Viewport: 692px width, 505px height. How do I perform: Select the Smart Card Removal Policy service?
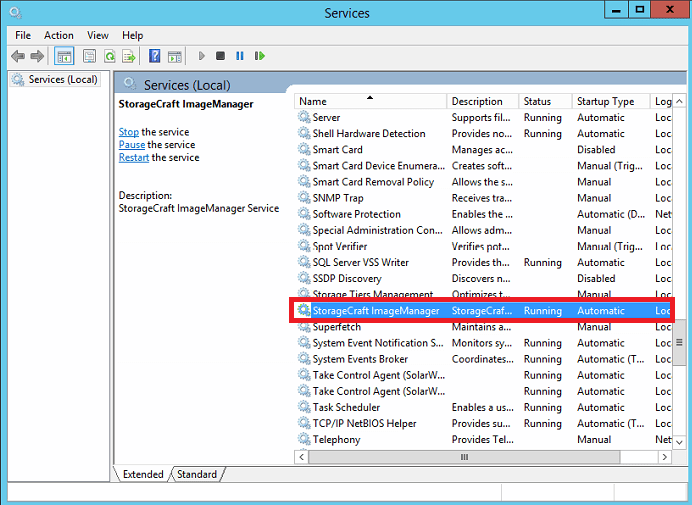(x=483, y=181)
